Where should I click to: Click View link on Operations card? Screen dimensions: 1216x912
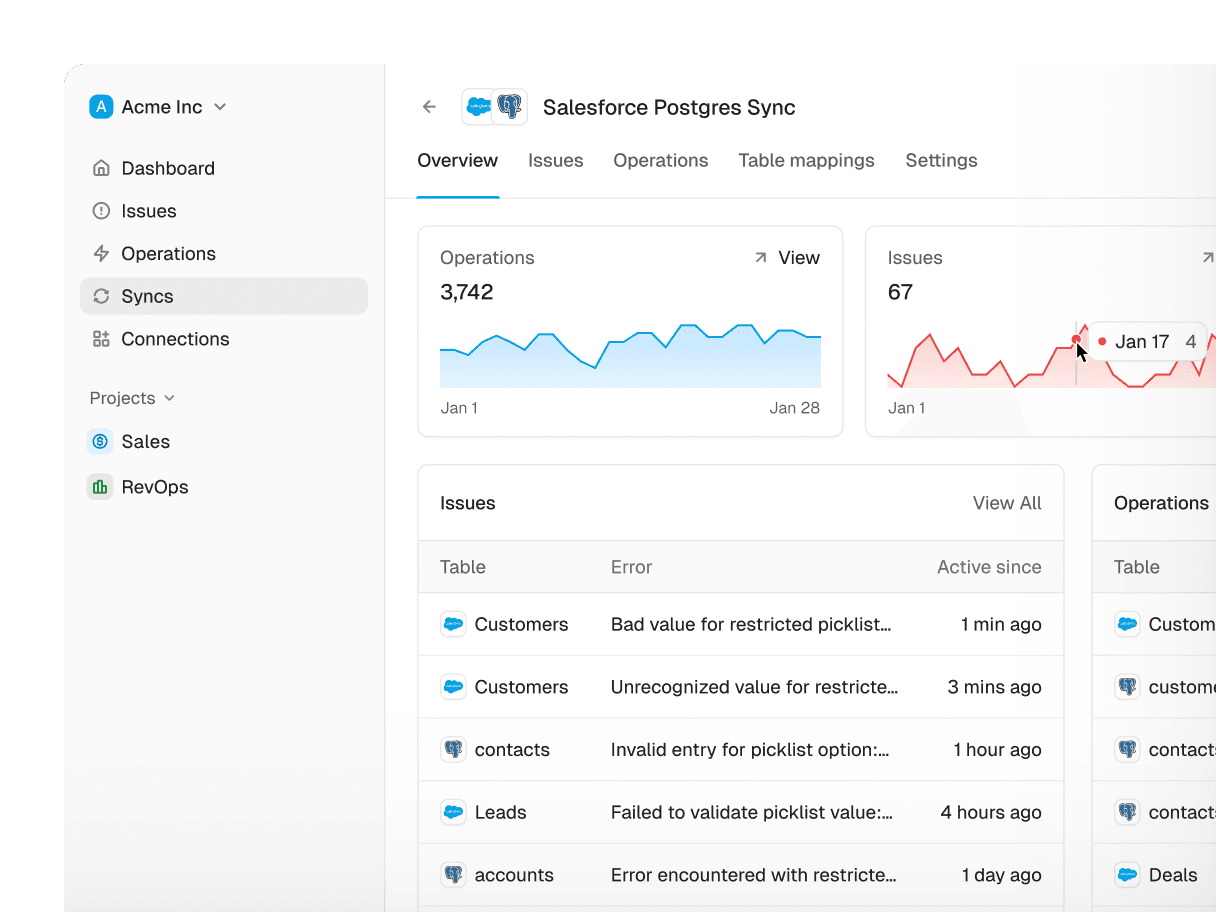[x=798, y=258]
